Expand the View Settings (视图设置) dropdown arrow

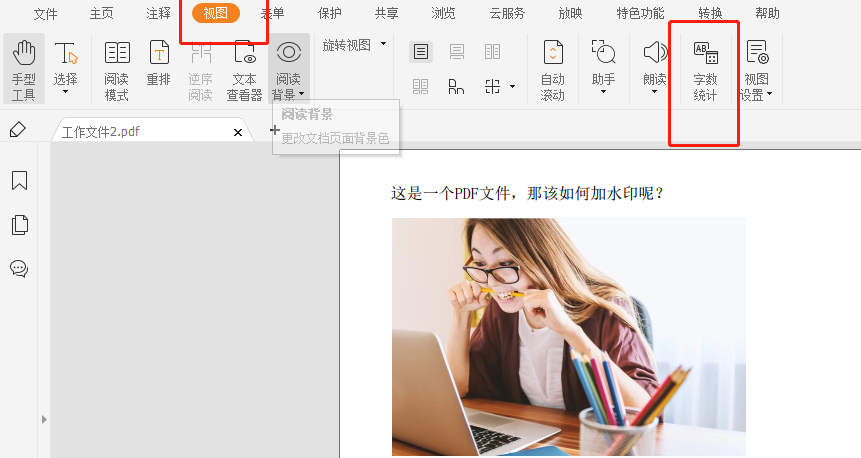769,94
